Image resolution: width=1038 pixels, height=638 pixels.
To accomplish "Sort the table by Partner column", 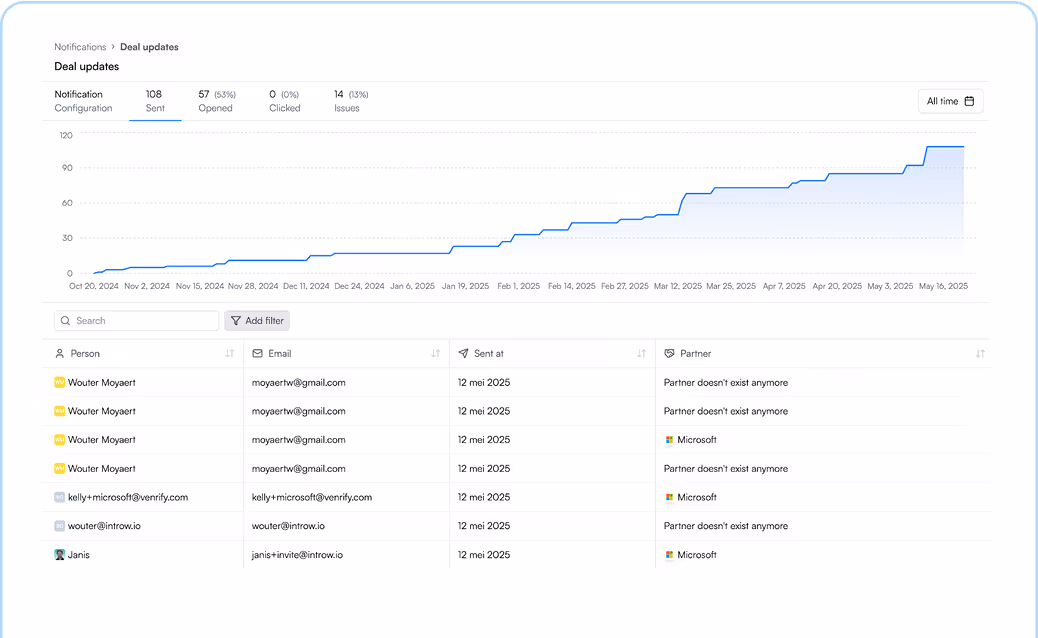I will click(980, 353).
